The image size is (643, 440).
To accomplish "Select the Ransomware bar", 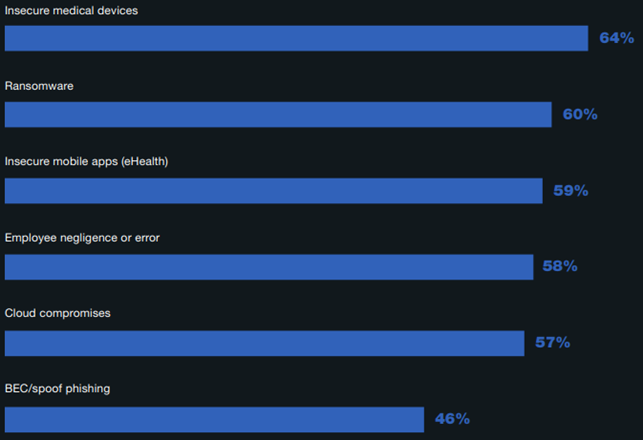I will click(278, 114).
